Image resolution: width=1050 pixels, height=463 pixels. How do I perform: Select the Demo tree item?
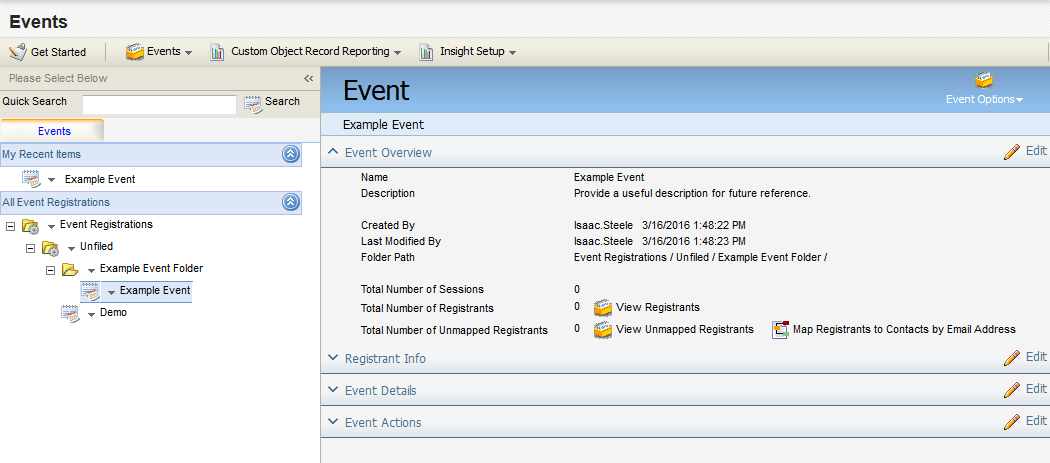[113, 312]
